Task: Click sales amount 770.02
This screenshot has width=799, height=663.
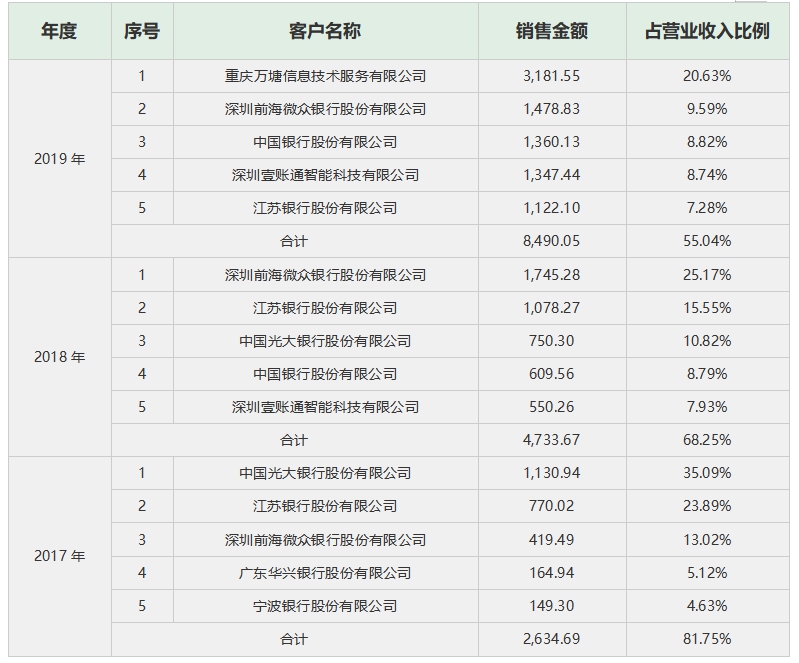Action: pos(551,506)
